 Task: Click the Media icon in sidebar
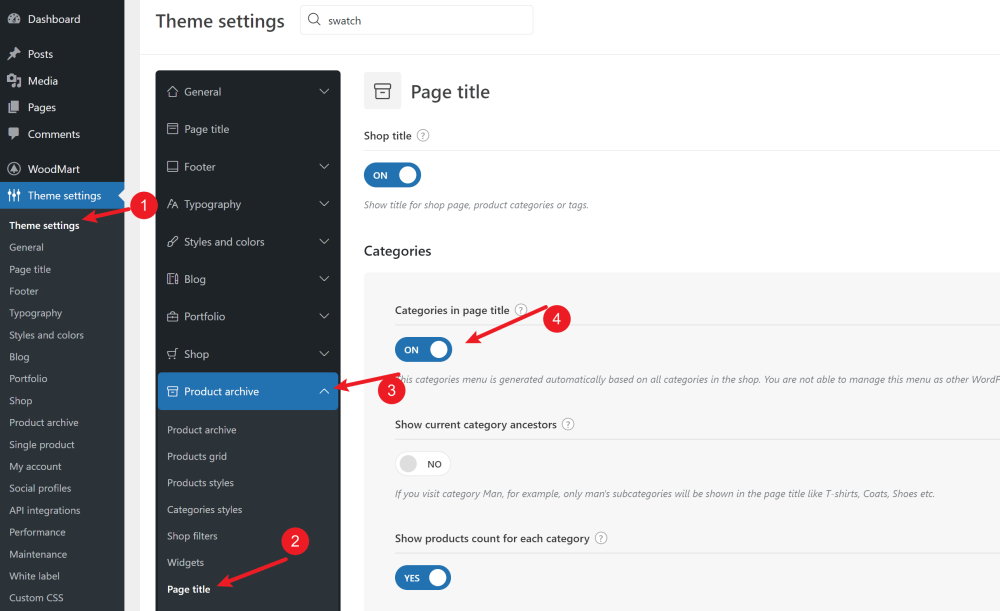point(13,81)
